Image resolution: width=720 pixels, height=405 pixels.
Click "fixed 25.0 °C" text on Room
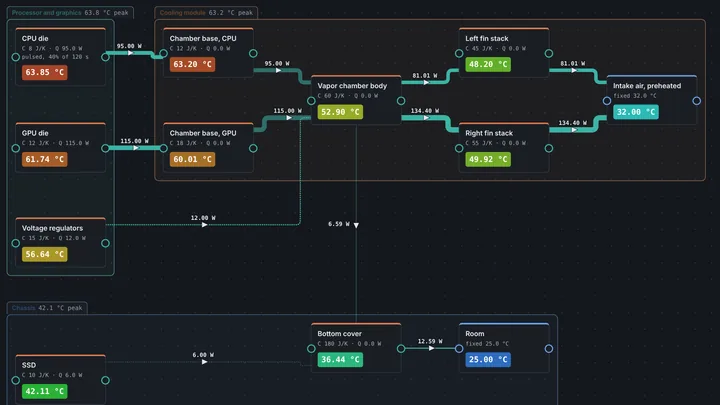click(x=487, y=344)
